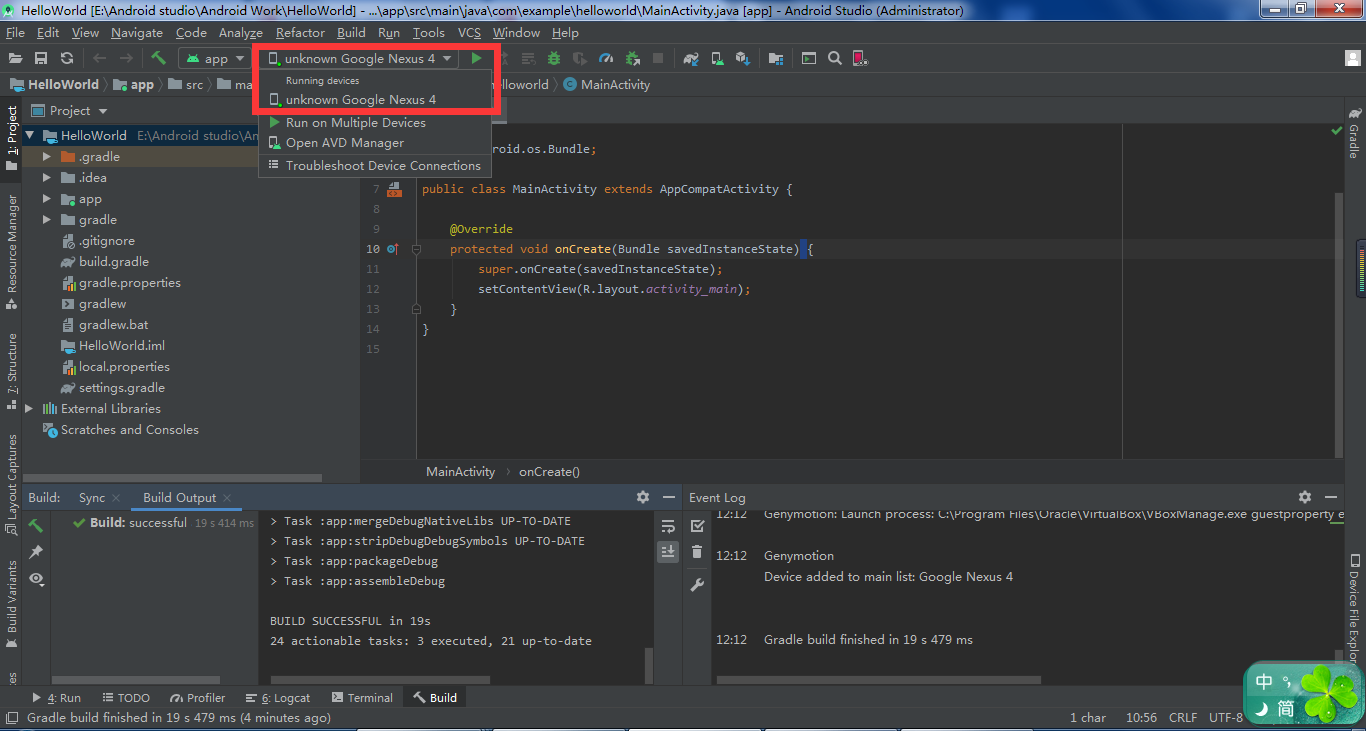Open the Profiler tool window tab
Viewport: 1366px width, 731px height.
[197, 698]
